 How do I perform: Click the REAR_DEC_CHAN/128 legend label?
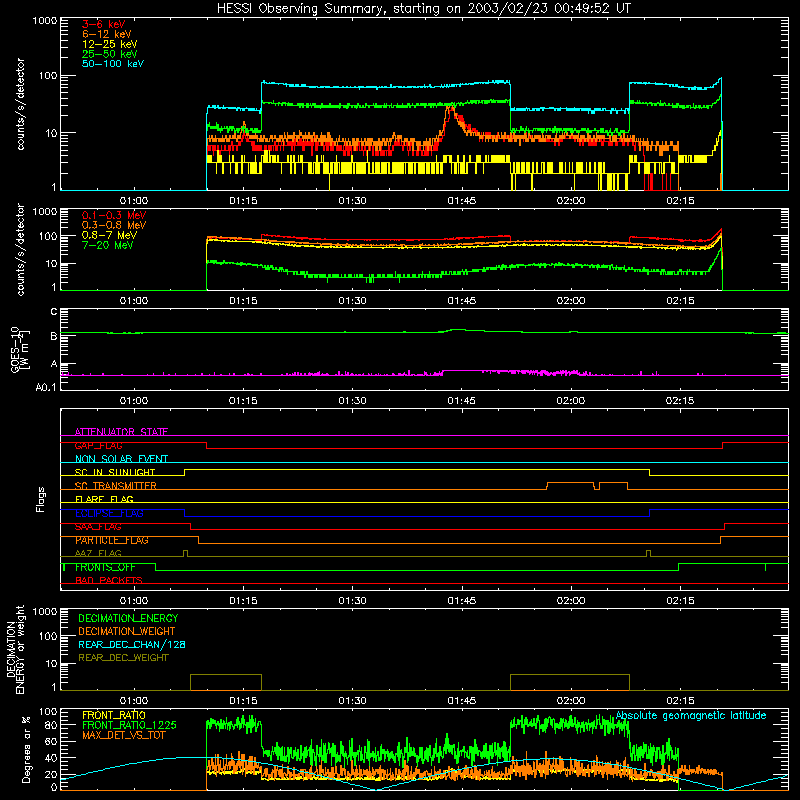[x=132, y=644]
